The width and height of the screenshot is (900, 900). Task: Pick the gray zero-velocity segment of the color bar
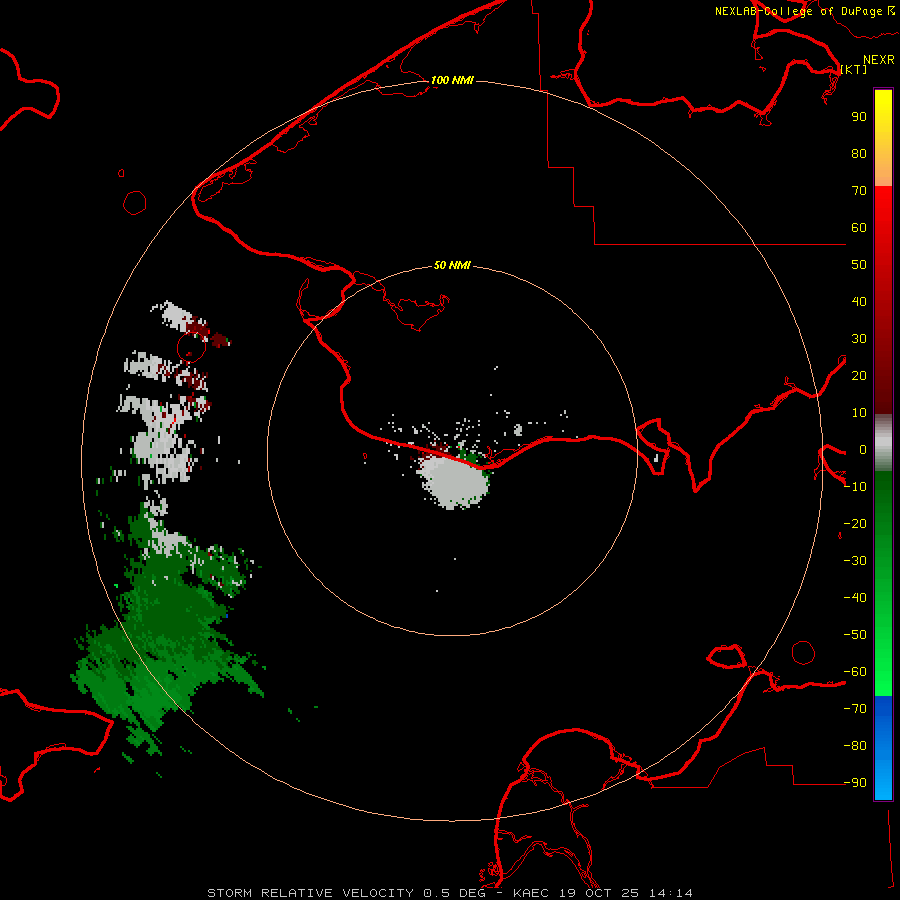click(883, 443)
